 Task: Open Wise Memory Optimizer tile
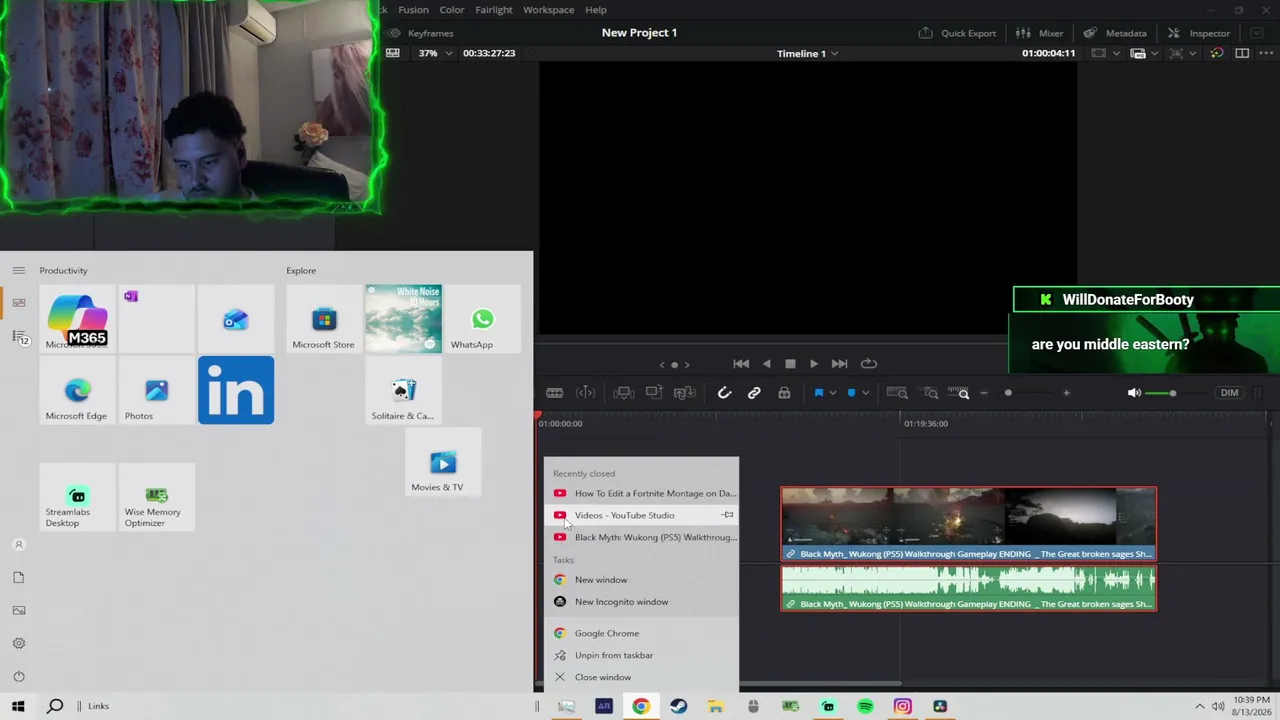[156, 497]
